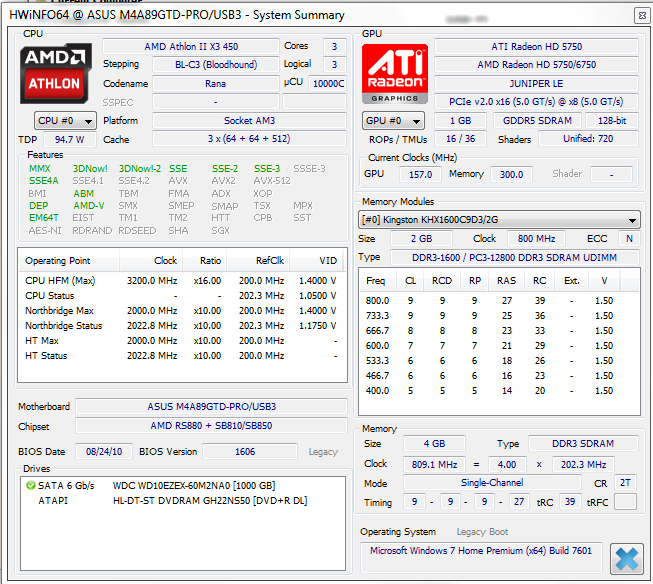Click the AMD Athlon CPU logo
The image size is (653, 584).
(x=55, y=73)
